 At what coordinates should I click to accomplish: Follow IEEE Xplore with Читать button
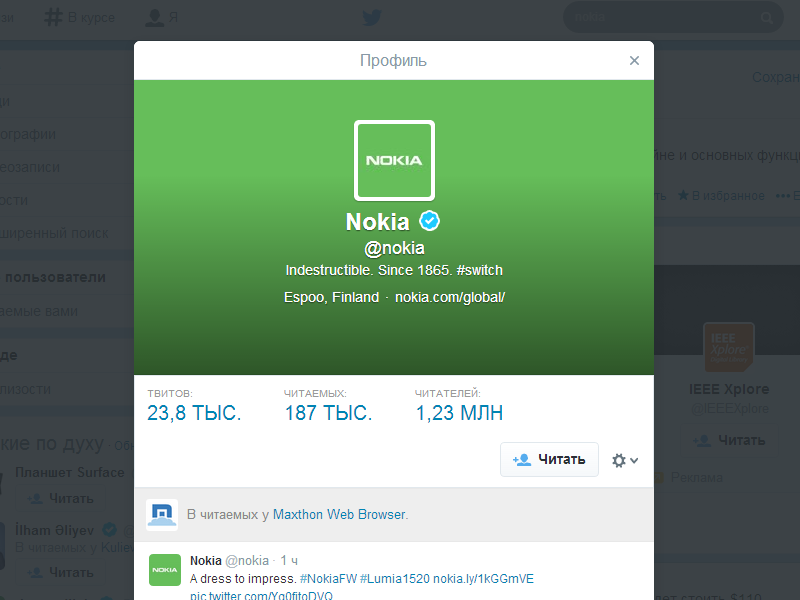pos(729,440)
